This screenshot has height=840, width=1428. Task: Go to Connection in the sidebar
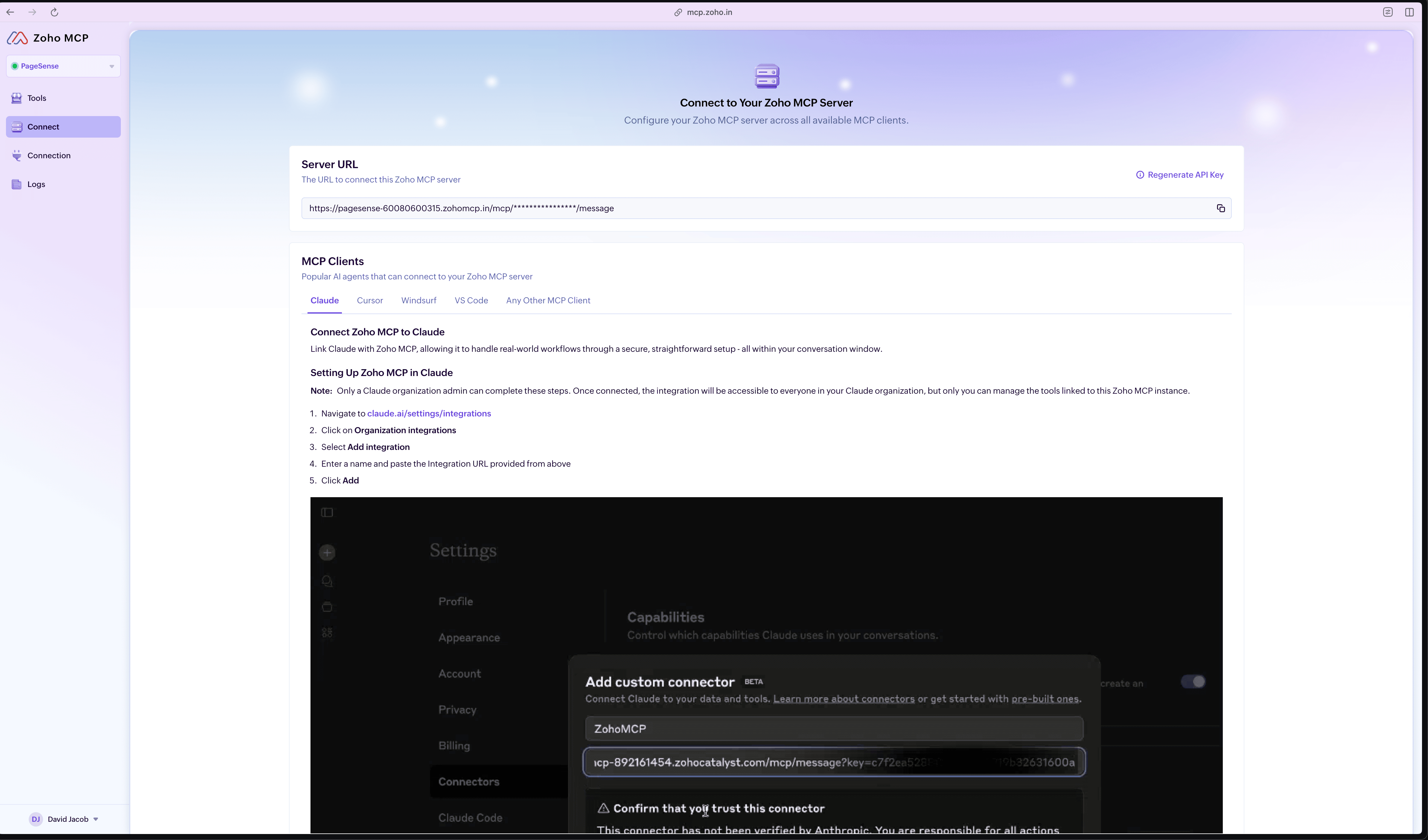point(63,155)
